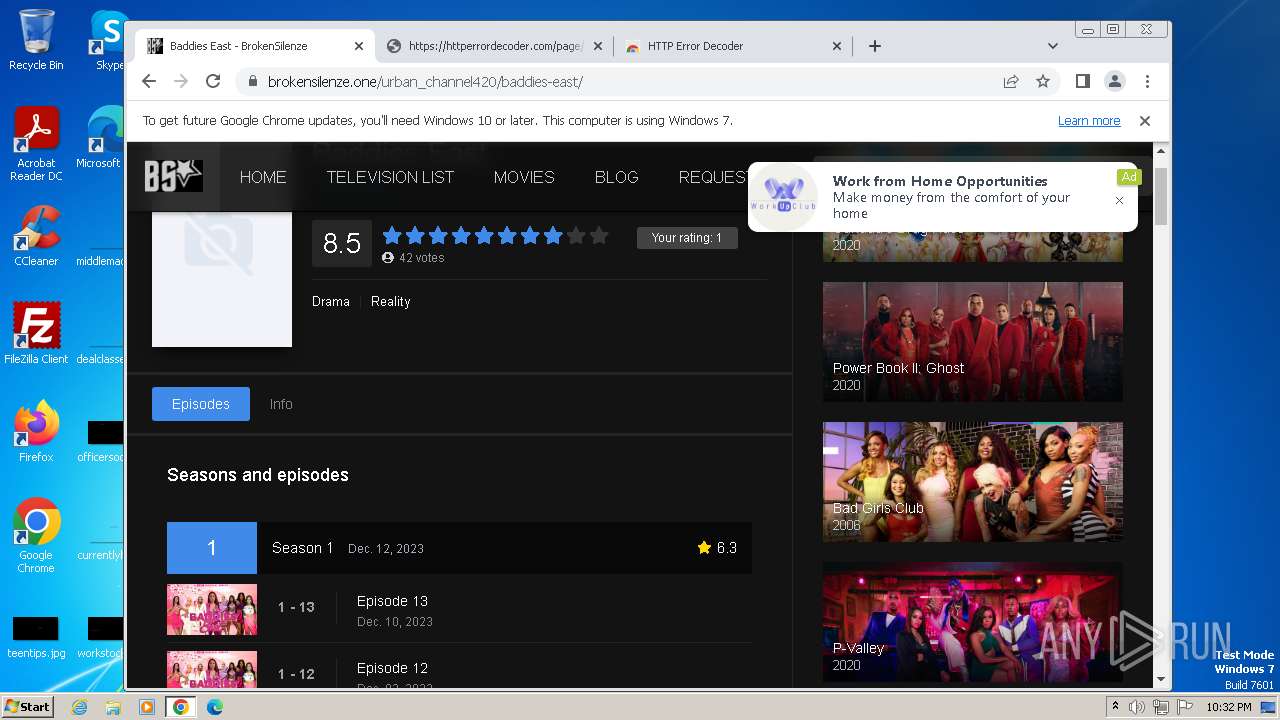Click Internet Explorer in taskbar
Screen dimensions: 1280x720
(79, 707)
